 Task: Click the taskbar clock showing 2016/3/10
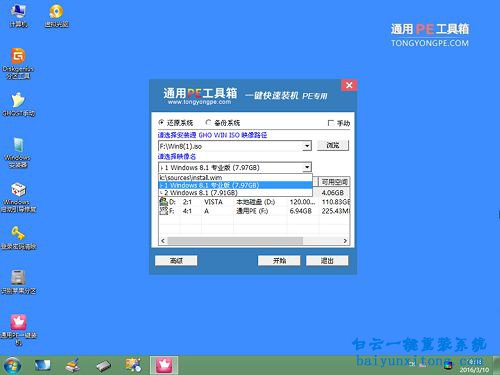[474, 366]
